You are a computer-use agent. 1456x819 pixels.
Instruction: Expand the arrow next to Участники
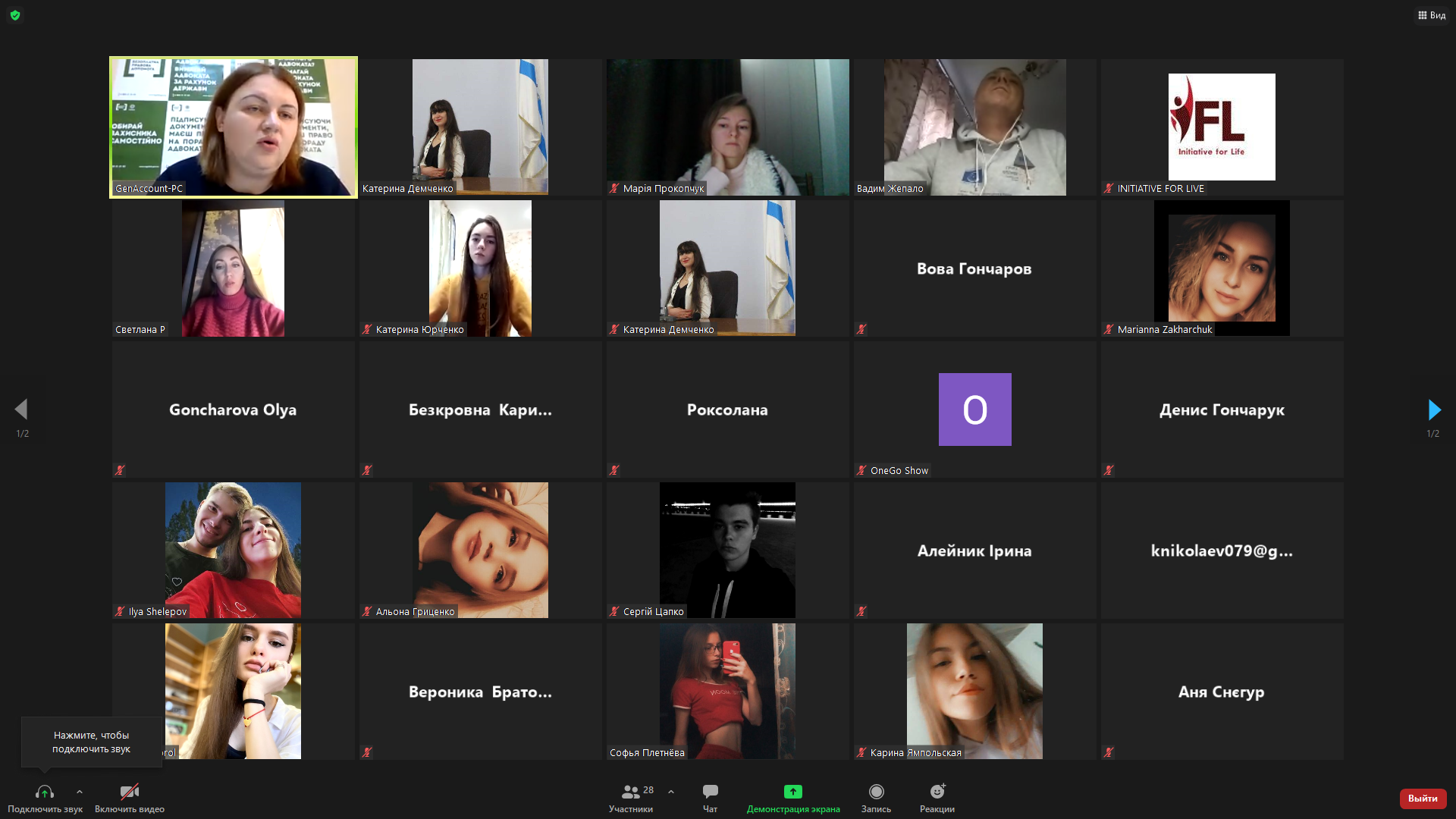coord(671,792)
